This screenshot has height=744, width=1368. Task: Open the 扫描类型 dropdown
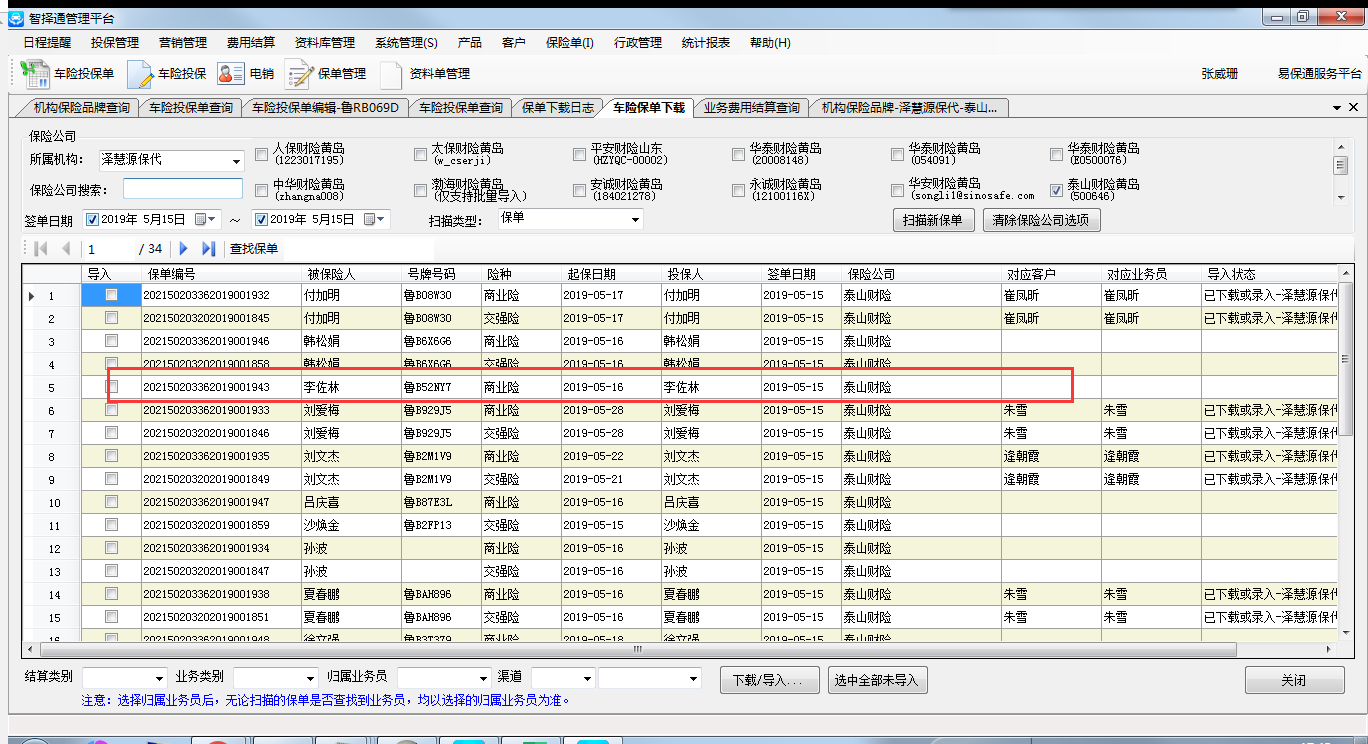click(x=636, y=219)
